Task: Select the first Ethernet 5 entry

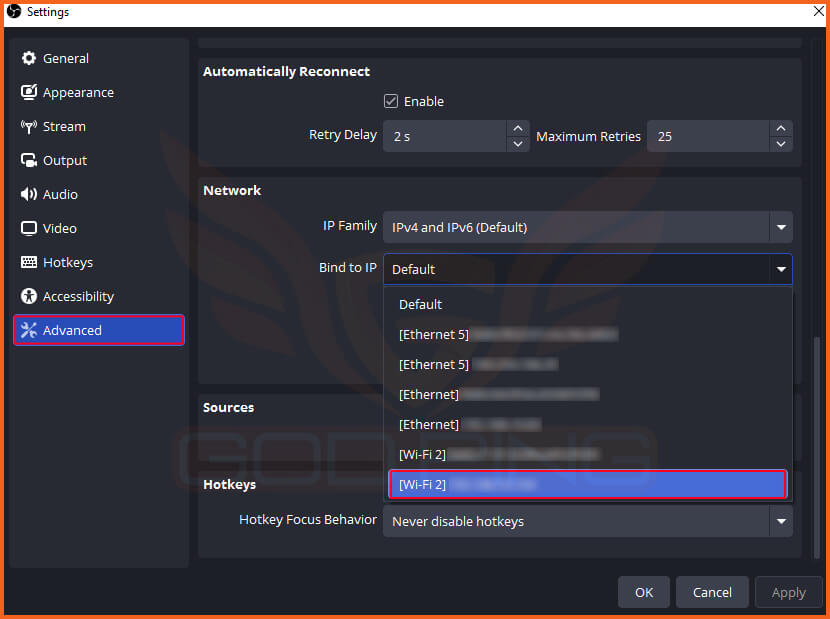Action: (x=508, y=335)
